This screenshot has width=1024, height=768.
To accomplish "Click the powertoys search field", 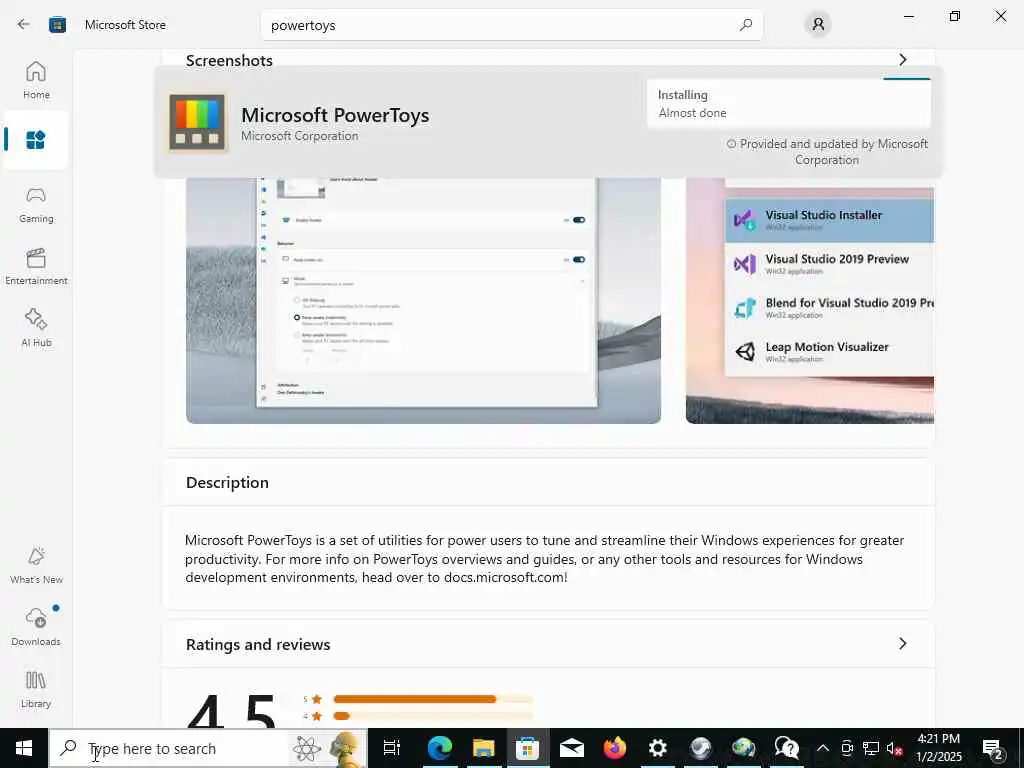I will point(511,25).
